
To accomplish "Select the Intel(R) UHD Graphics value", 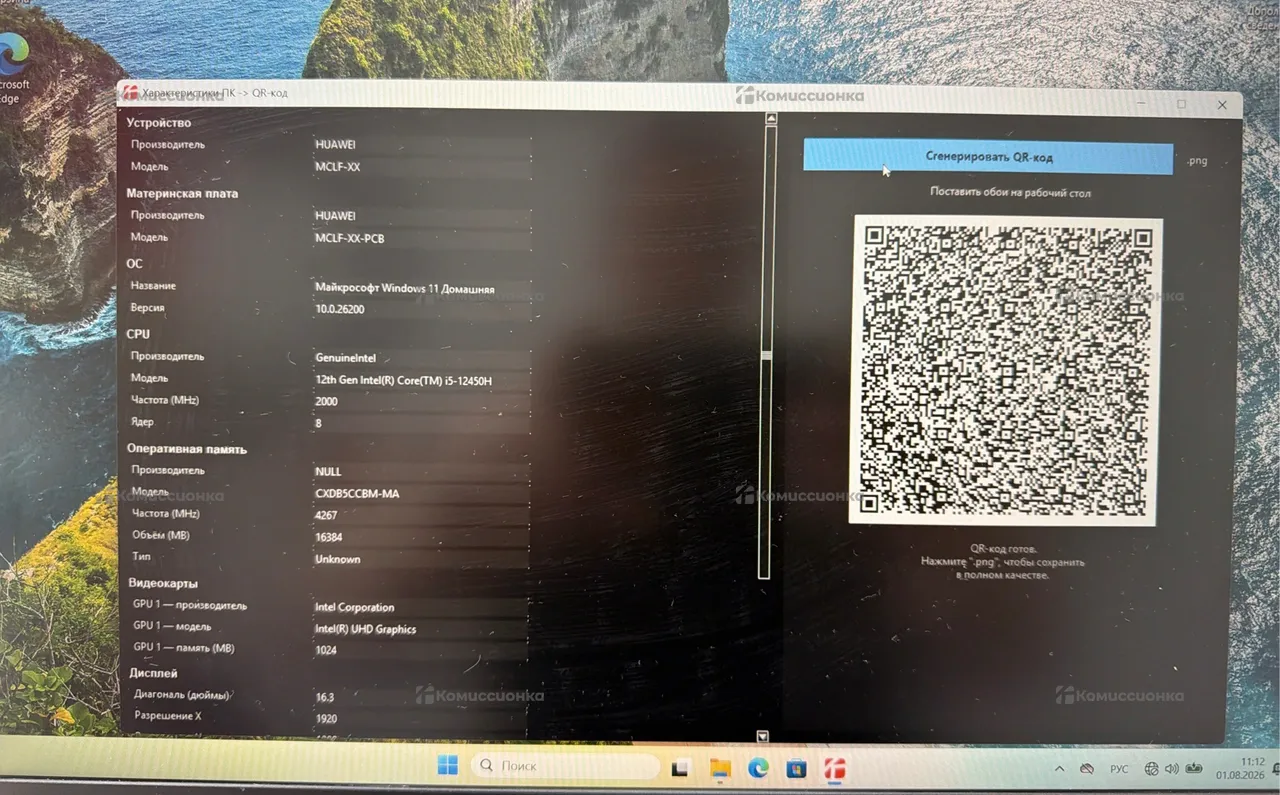I will tap(365, 629).
